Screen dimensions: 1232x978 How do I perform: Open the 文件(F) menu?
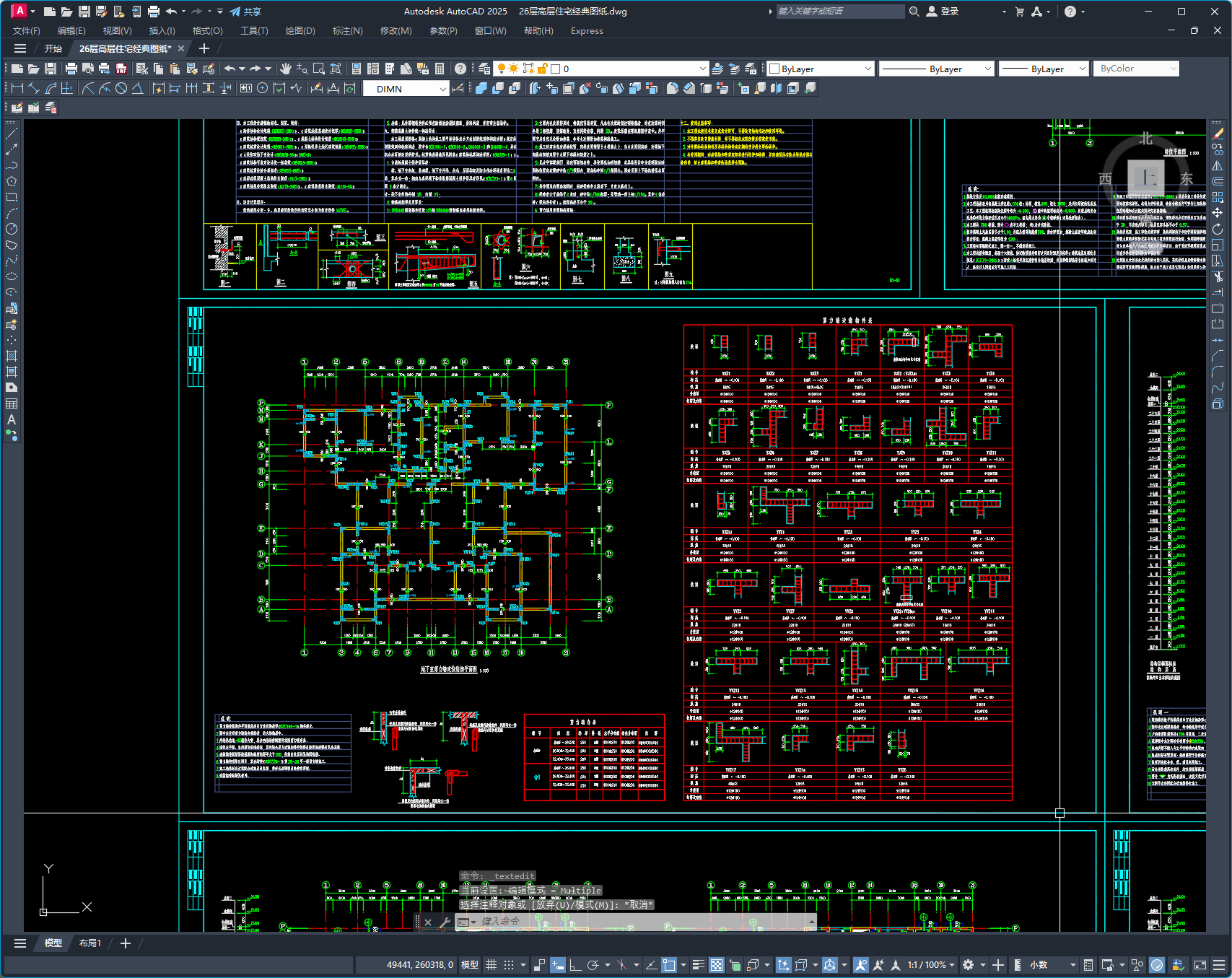tap(27, 31)
